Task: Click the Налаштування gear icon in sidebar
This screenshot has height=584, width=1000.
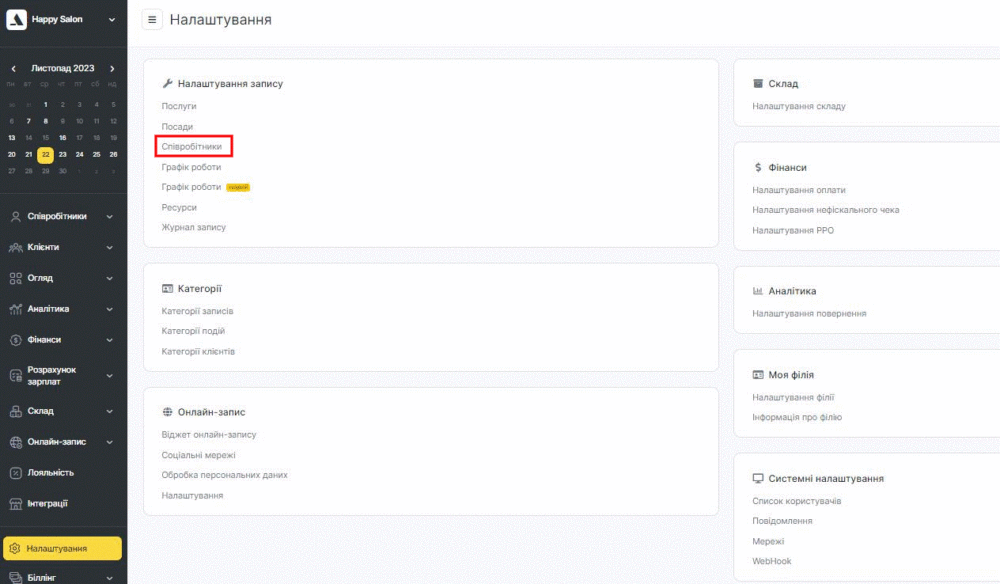Action: pyautogui.click(x=15, y=548)
